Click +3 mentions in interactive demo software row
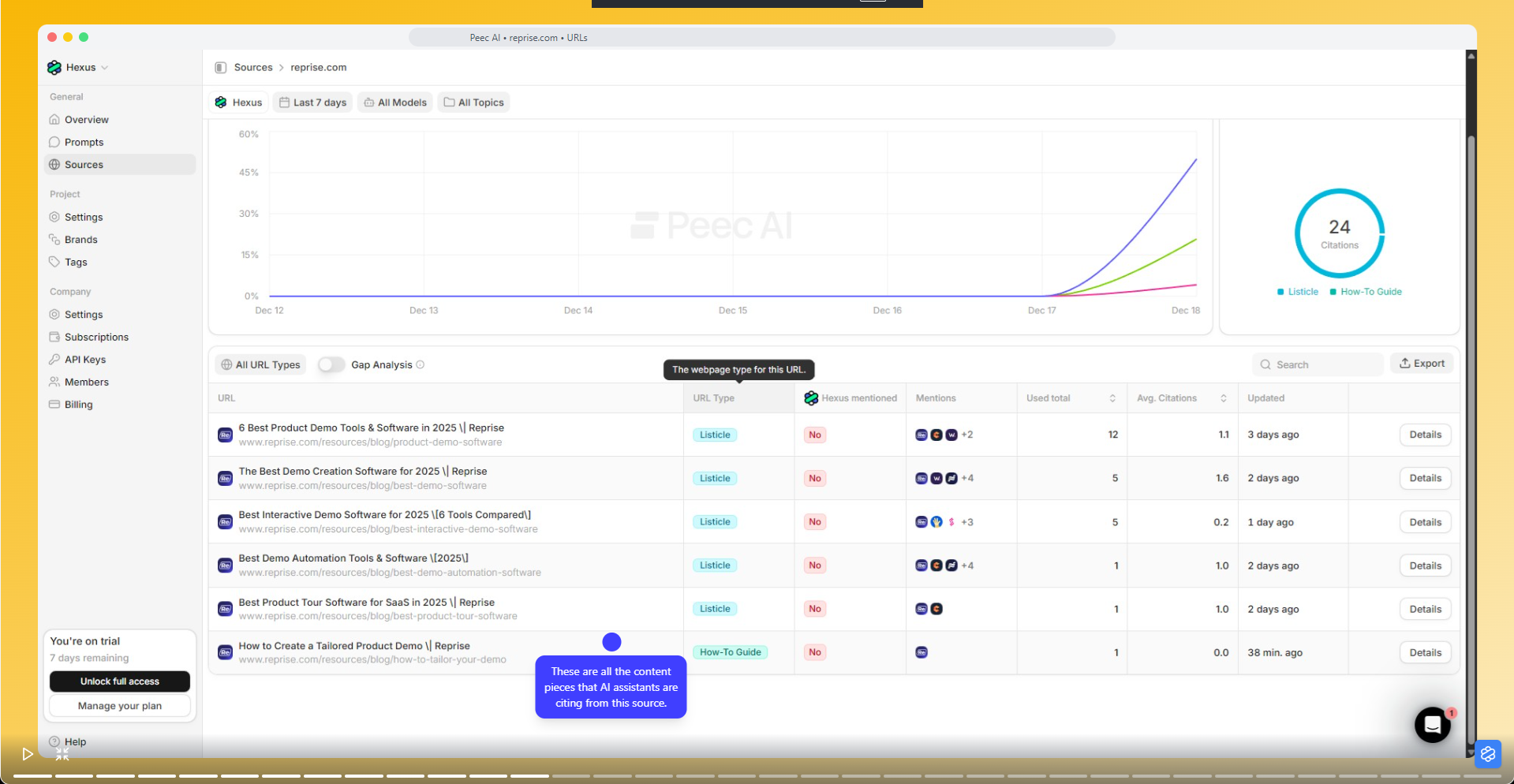Viewport: 1514px width, 784px height. coord(967,522)
